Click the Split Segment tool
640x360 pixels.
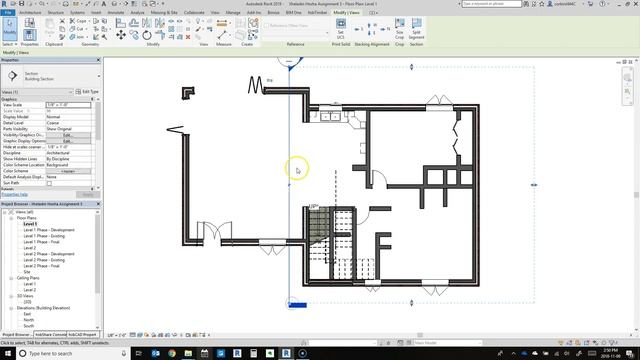(416, 29)
